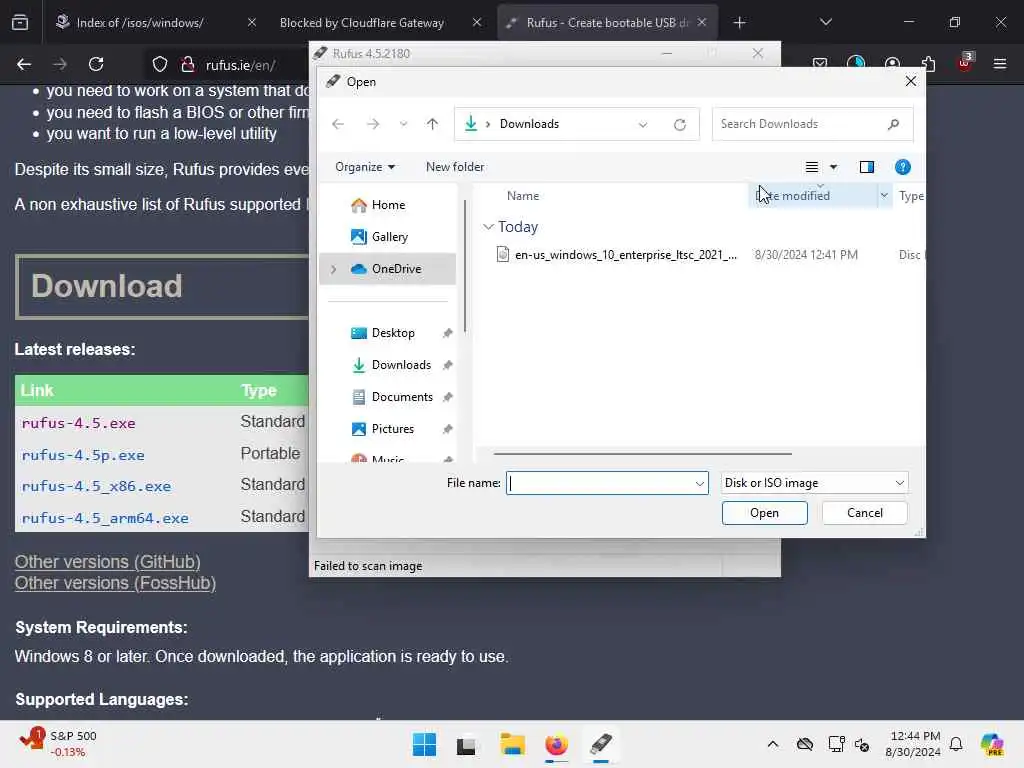
Task: Click Firefox back navigation arrow
Action: coord(24,64)
